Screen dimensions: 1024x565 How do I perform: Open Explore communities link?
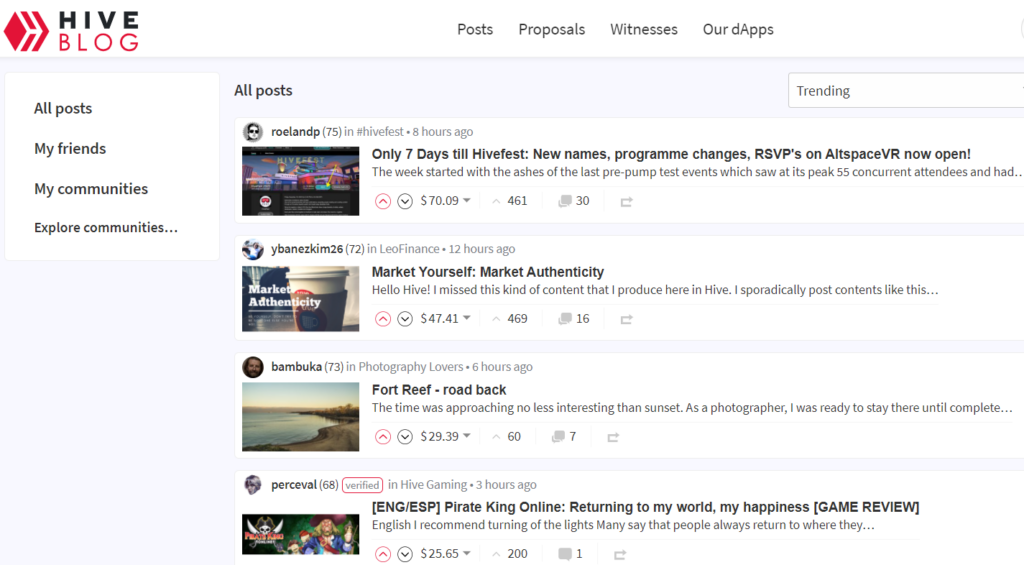tap(106, 227)
